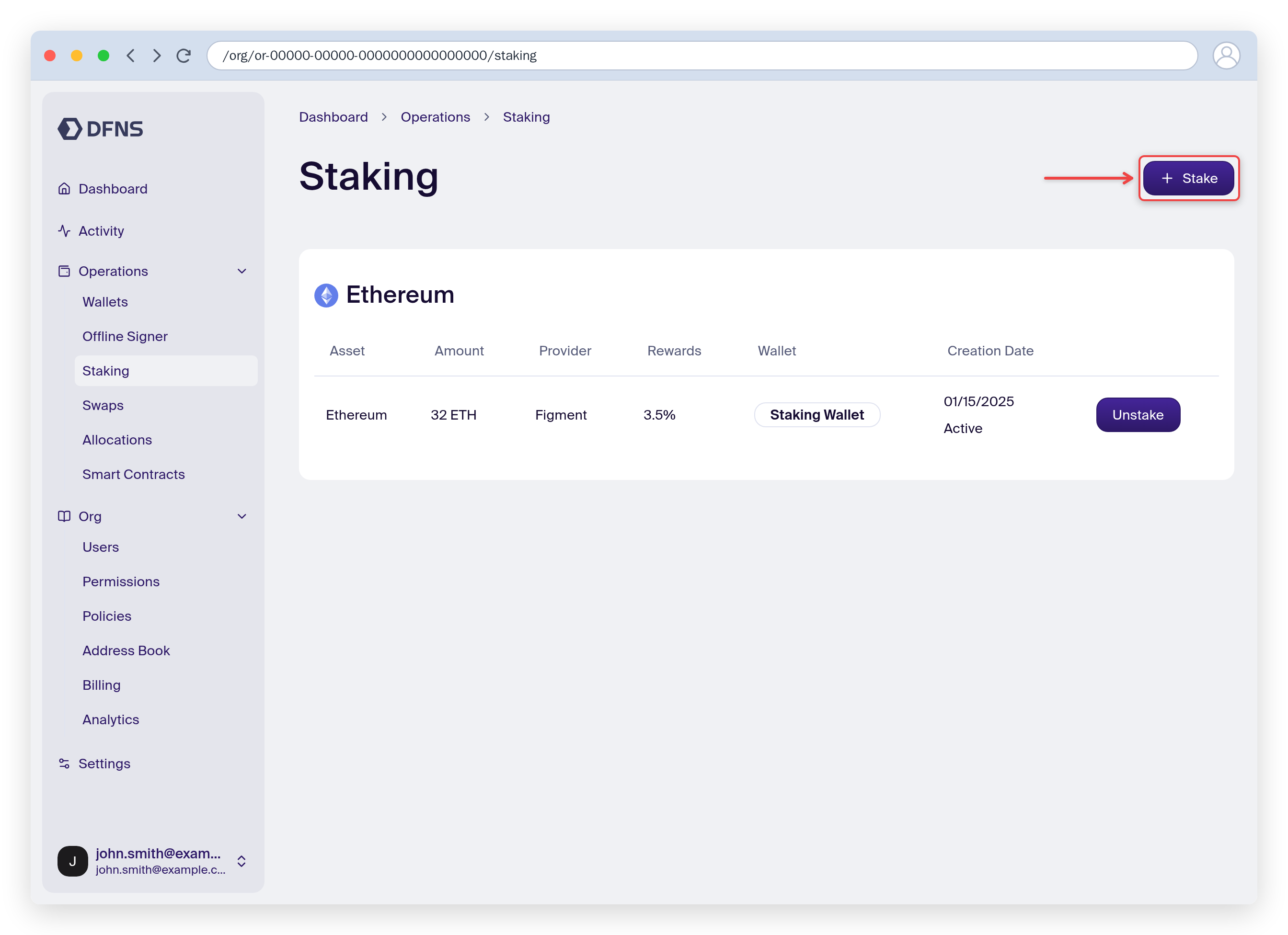The width and height of the screenshot is (1288, 935).
Task: Click the Operations wallet icon
Action: pos(64,271)
